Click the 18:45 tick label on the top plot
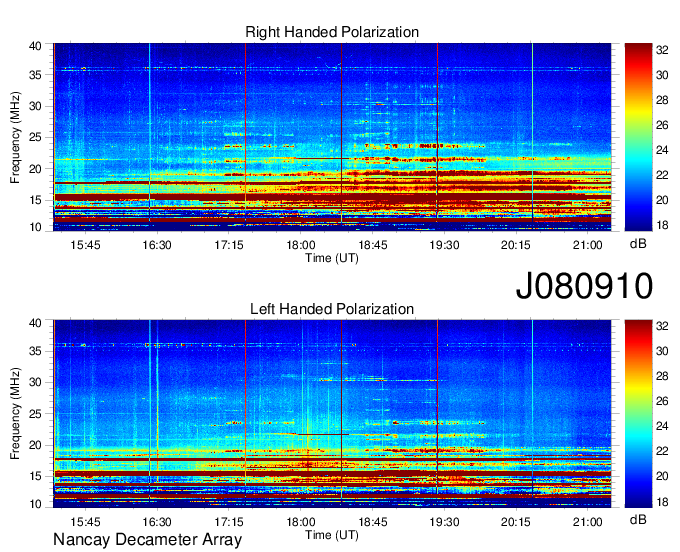680x552 pixels. click(x=373, y=245)
